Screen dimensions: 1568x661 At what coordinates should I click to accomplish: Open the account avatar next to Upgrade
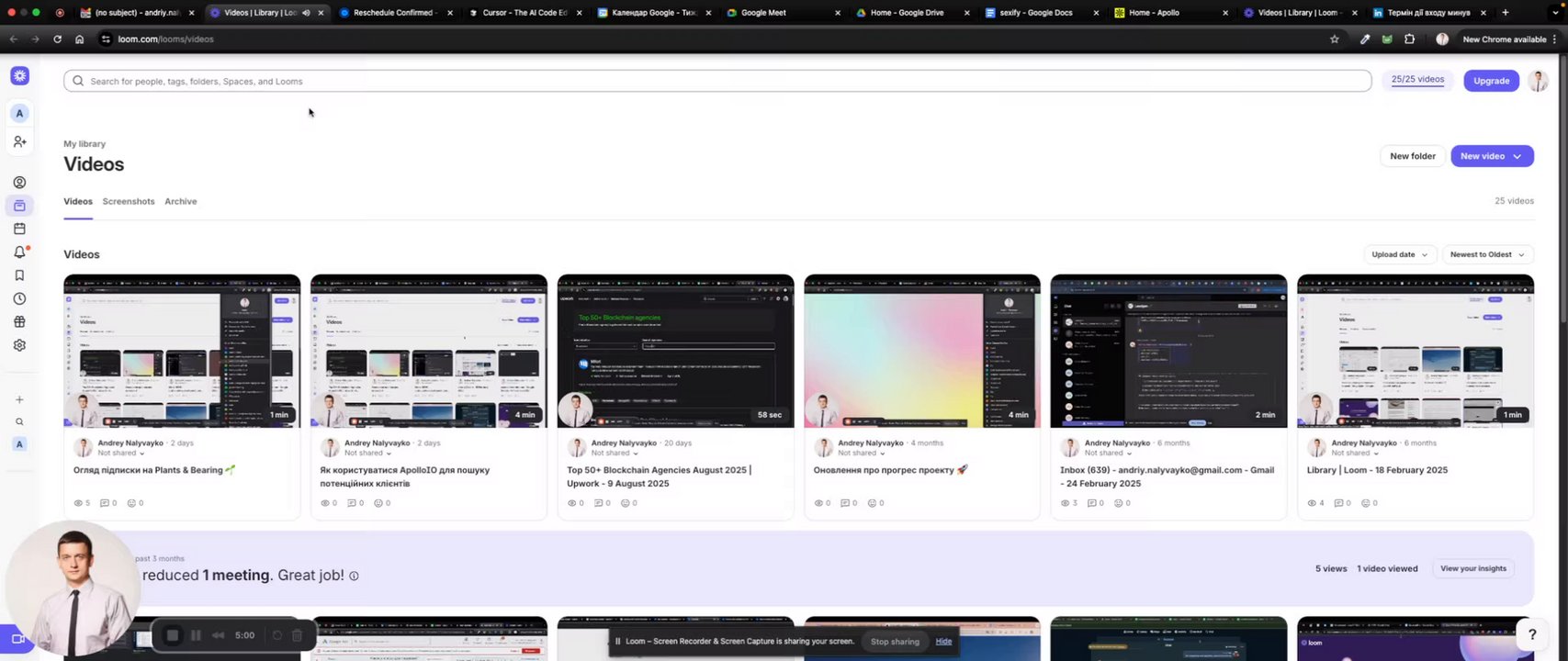[x=1538, y=81]
